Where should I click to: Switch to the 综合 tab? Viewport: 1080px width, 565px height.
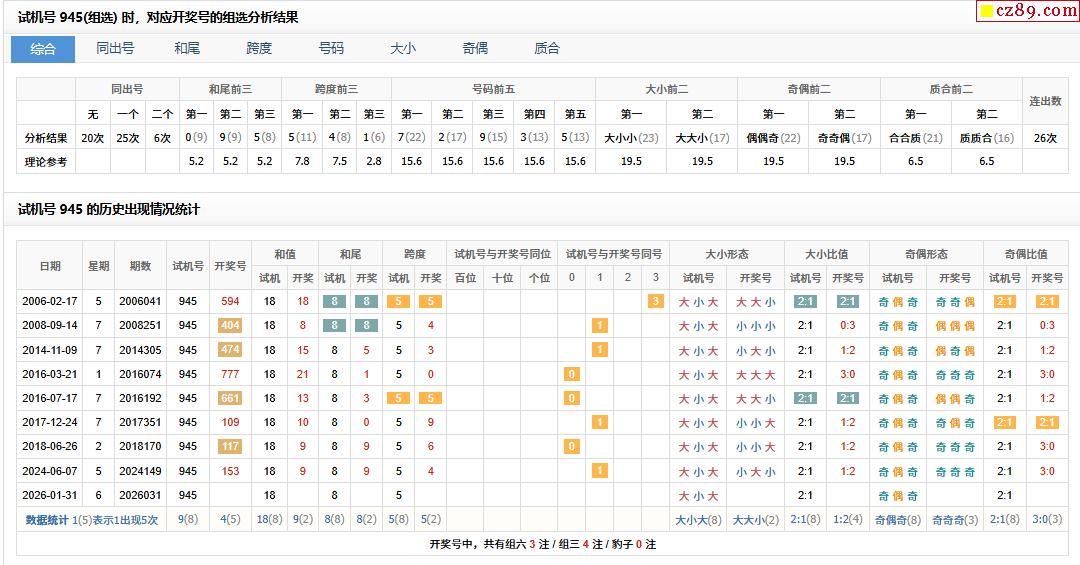(x=43, y=49)
